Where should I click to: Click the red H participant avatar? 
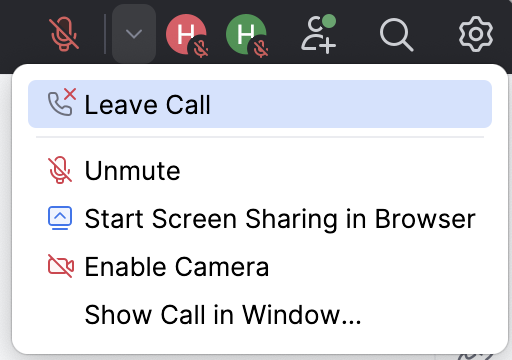pos(185,34)
